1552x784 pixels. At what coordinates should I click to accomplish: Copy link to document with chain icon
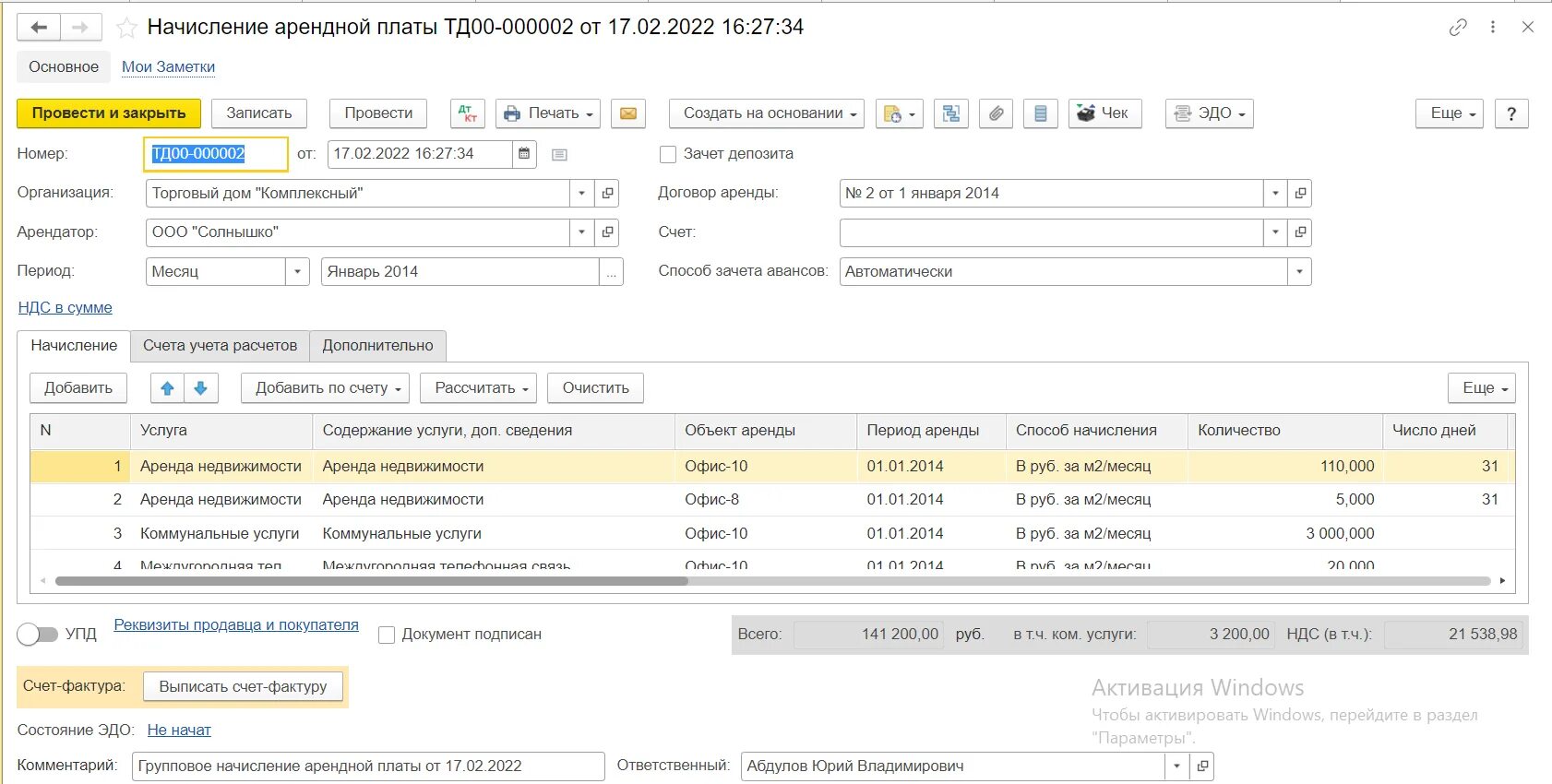(x=1458, y=28)
